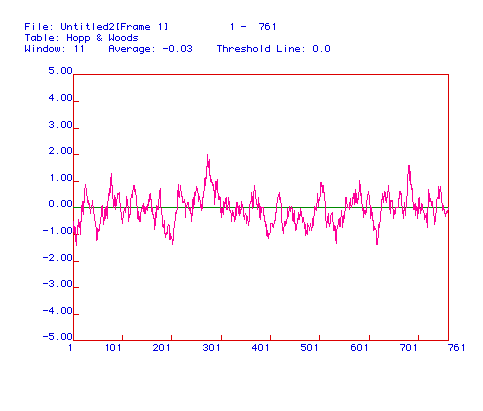
Task: Click the lowest pink trough near residue 617
Action: click(377, 243)
